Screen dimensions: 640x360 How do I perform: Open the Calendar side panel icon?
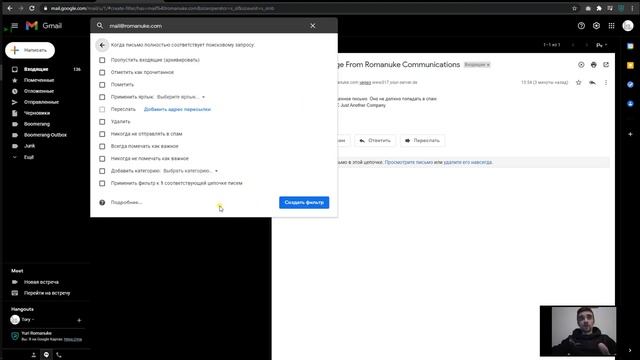(630, 46)
